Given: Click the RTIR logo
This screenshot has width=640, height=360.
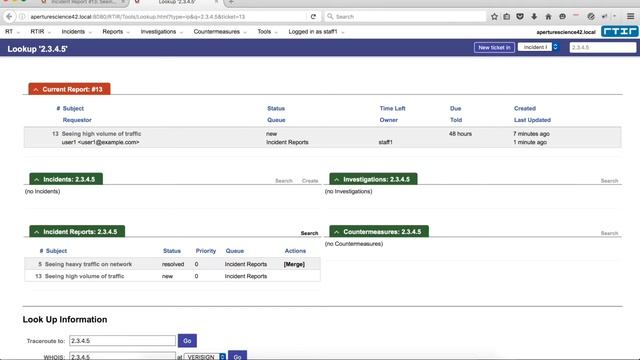Looking at the screenshot, I should click(x=620, y=31).
